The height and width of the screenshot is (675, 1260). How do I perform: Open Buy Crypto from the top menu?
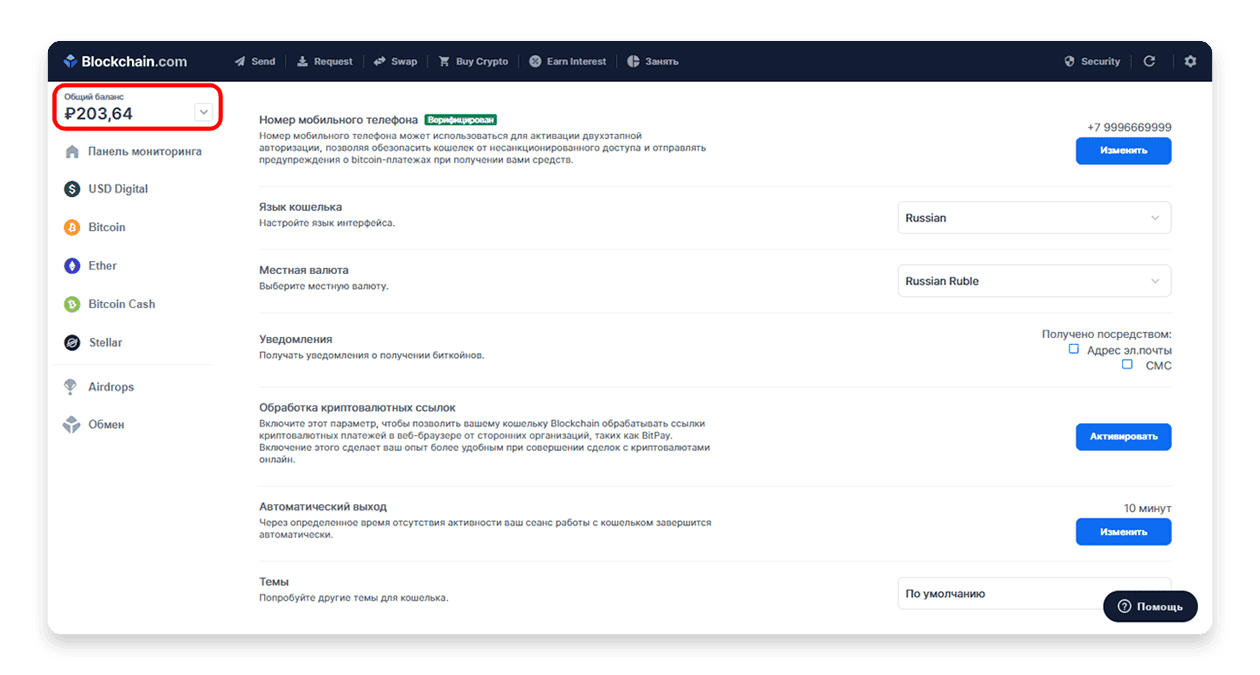473,61
